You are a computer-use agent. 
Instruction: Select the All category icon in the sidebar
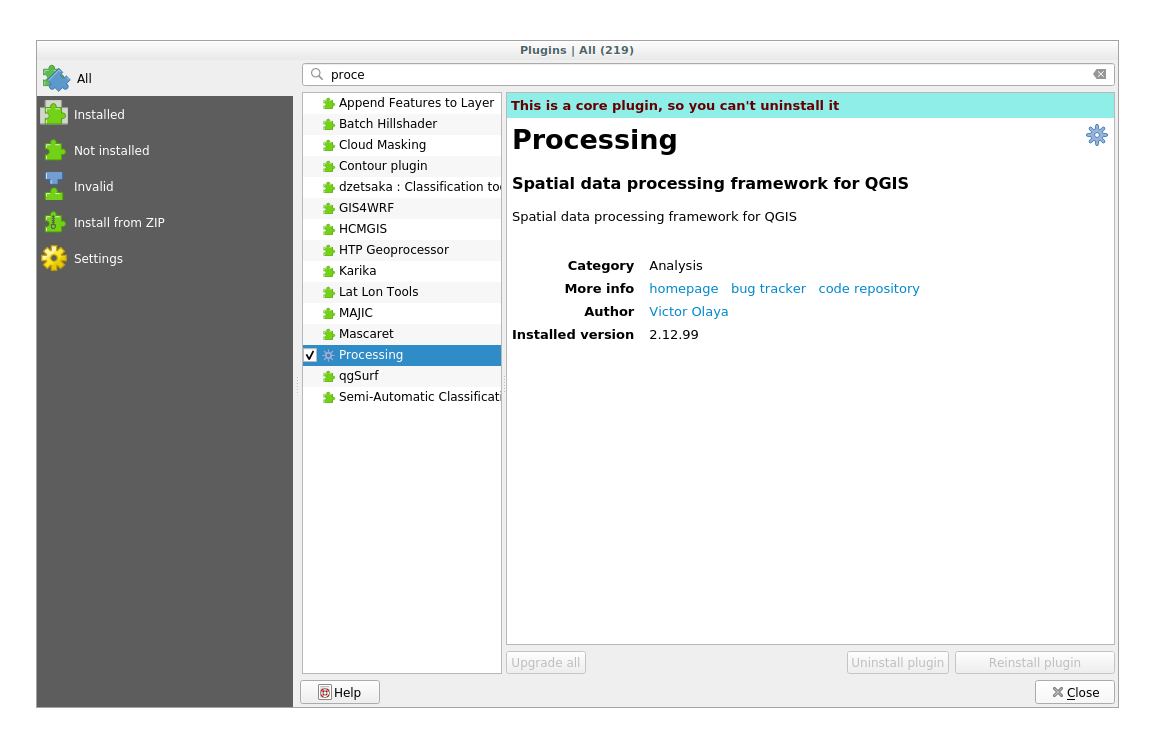[57, 78]
